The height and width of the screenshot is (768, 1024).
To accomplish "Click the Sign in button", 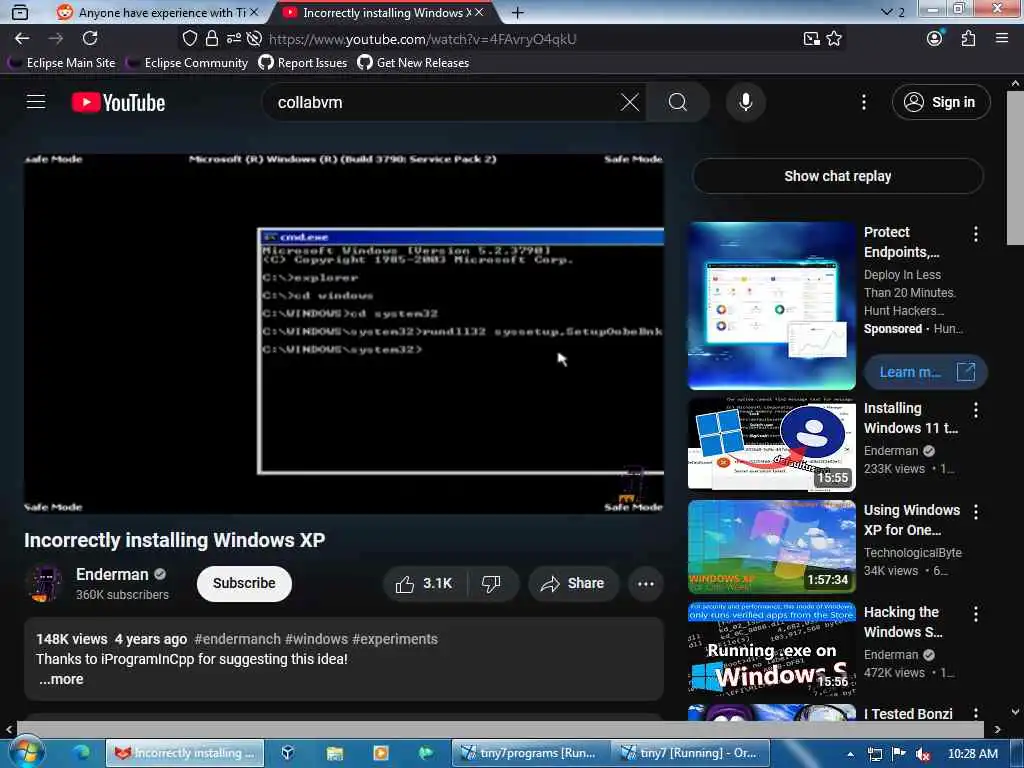I will tap(941, 102).
